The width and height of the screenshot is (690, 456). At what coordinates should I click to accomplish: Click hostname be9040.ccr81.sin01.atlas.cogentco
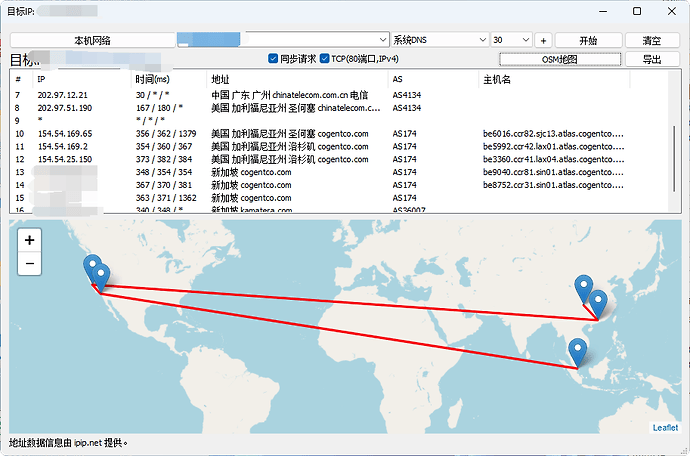[x=553, y=172]
